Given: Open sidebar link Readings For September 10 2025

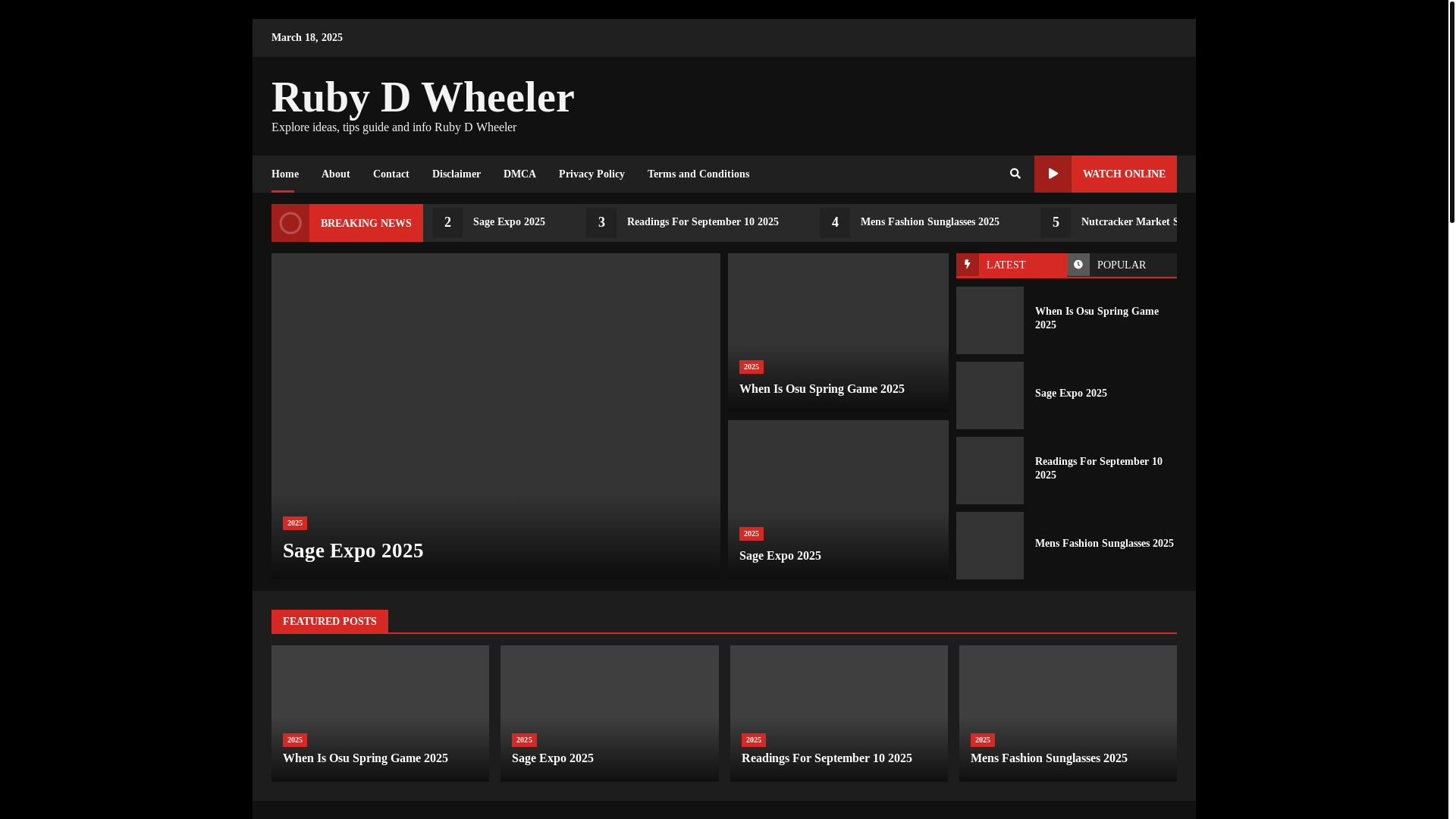Looking at the screenshot, I should pyautogui.click(x=1099, y=469).
